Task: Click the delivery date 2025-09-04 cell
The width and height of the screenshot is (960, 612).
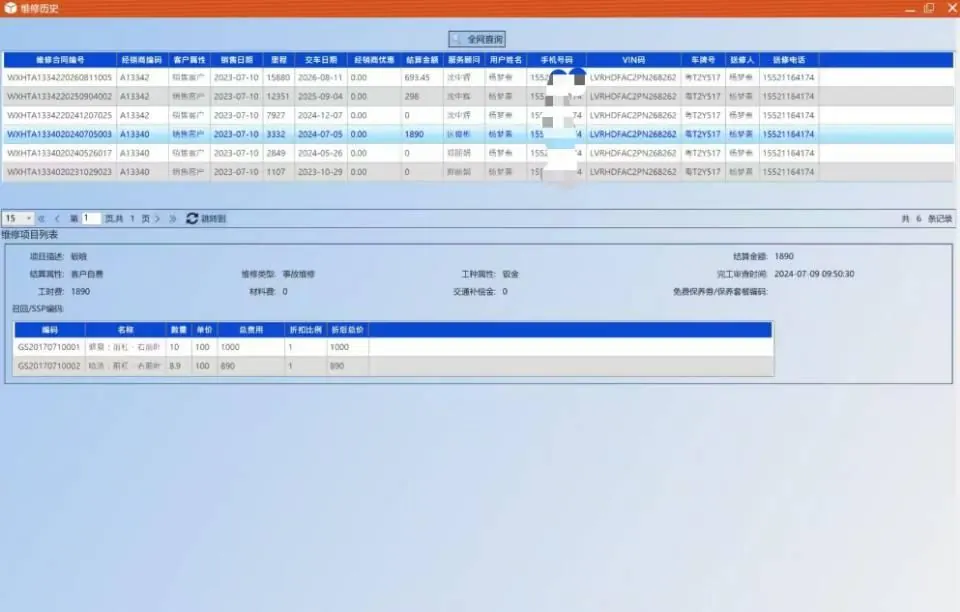Action: tap(320, 97)
